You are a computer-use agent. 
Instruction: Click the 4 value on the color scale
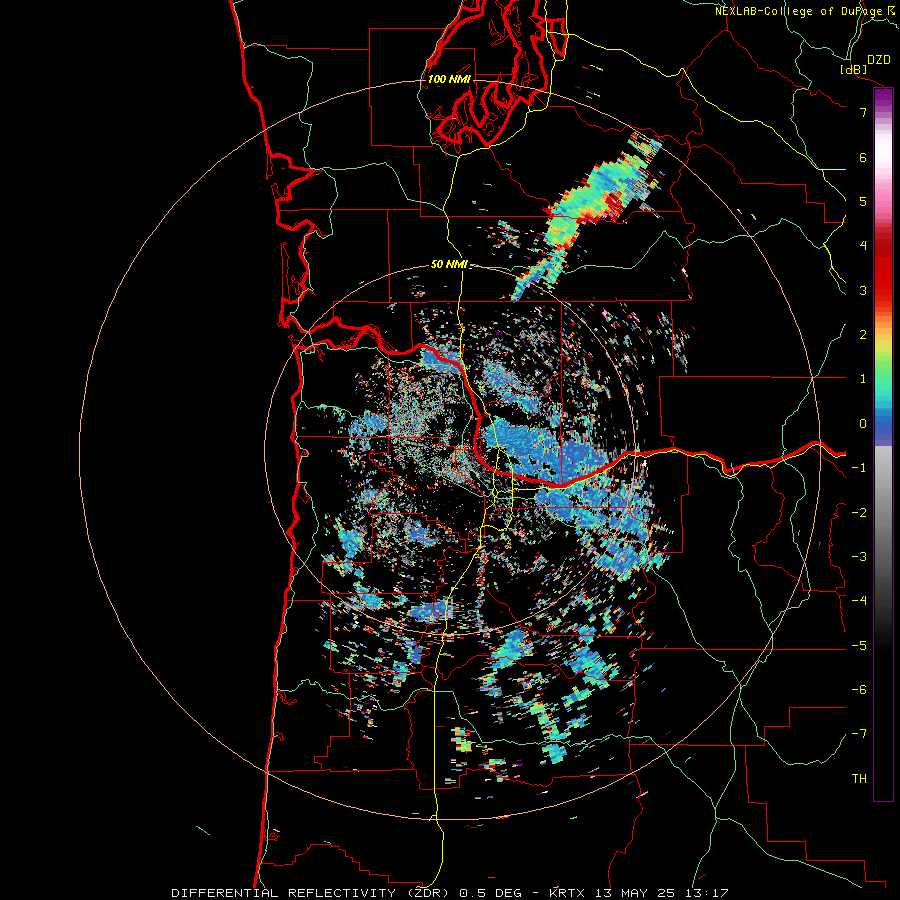point(863,246)
